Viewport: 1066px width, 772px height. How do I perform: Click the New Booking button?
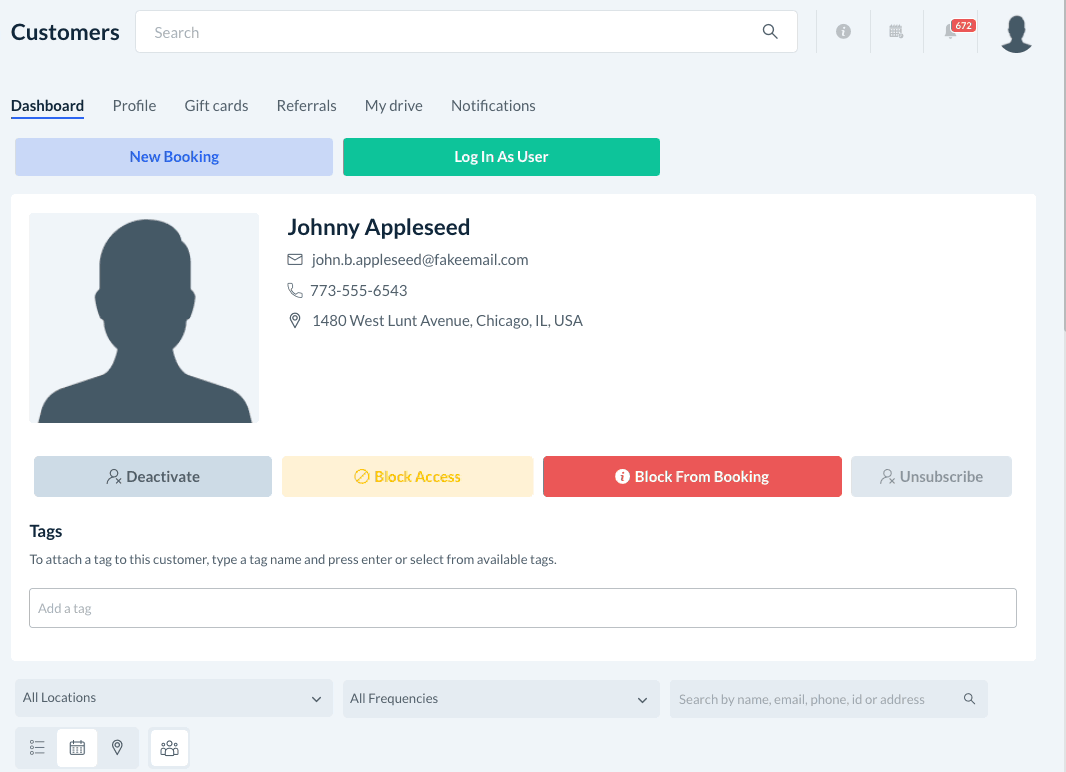(174, 157)
